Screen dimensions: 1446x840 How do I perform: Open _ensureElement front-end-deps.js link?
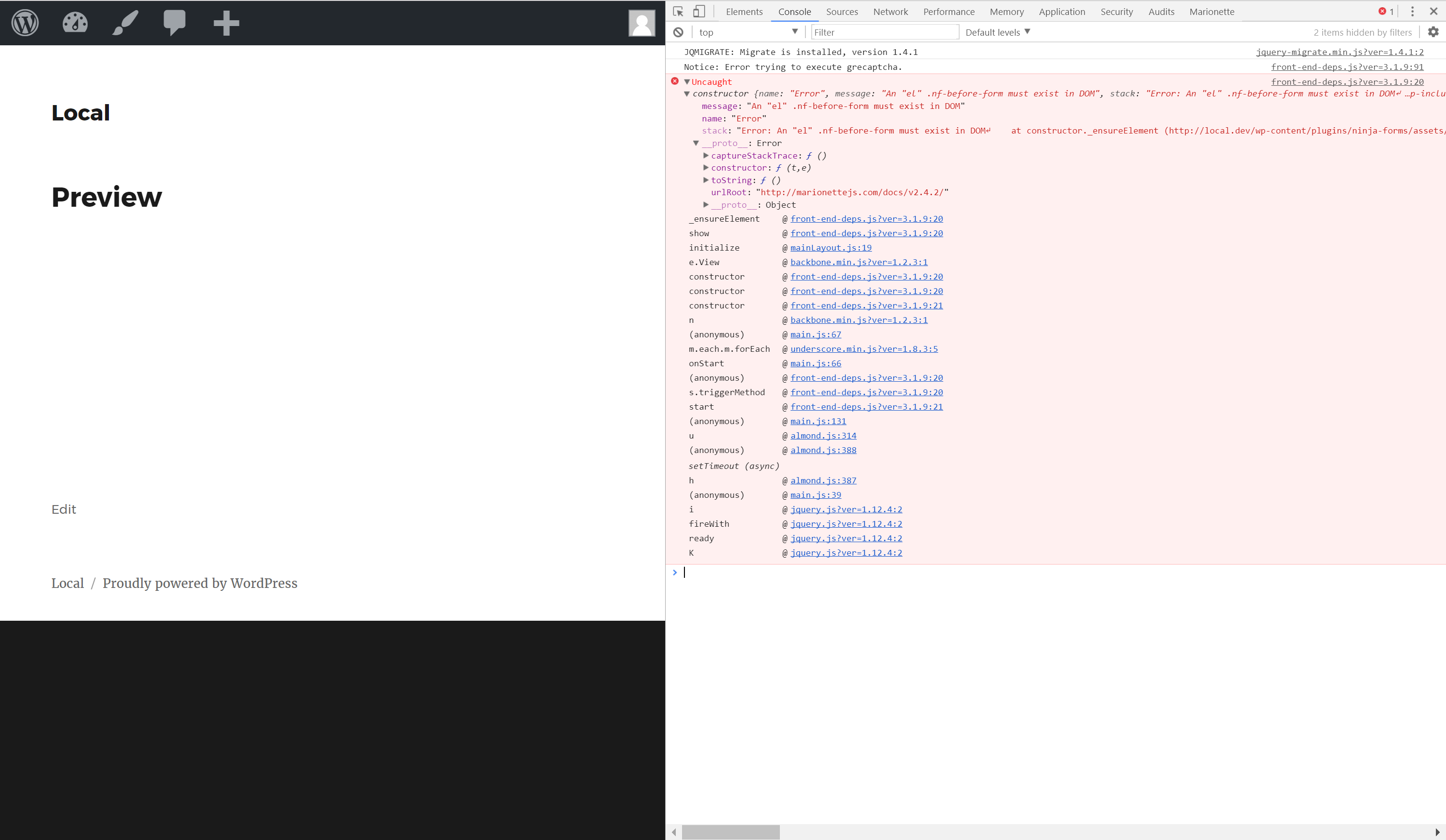pos(867,219)
